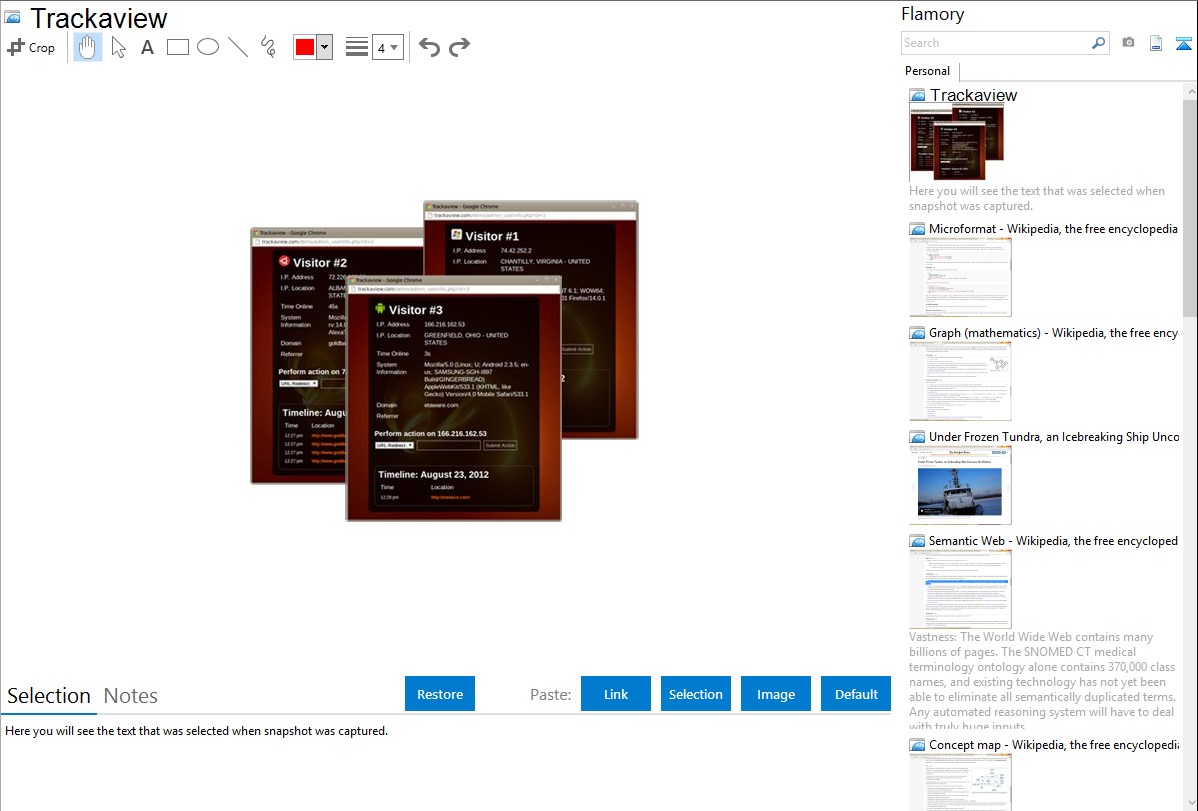Pick the ellipse shape tool
The height and width of the screenshot is (811, 1198).
[x=208, y=47]
